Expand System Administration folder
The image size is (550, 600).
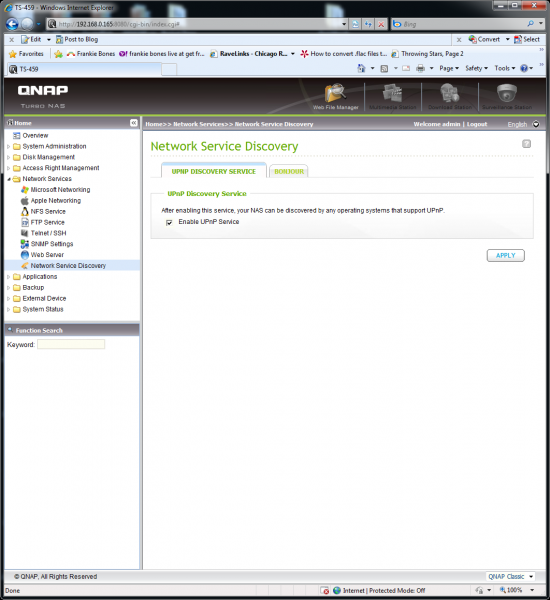[8, 147]
